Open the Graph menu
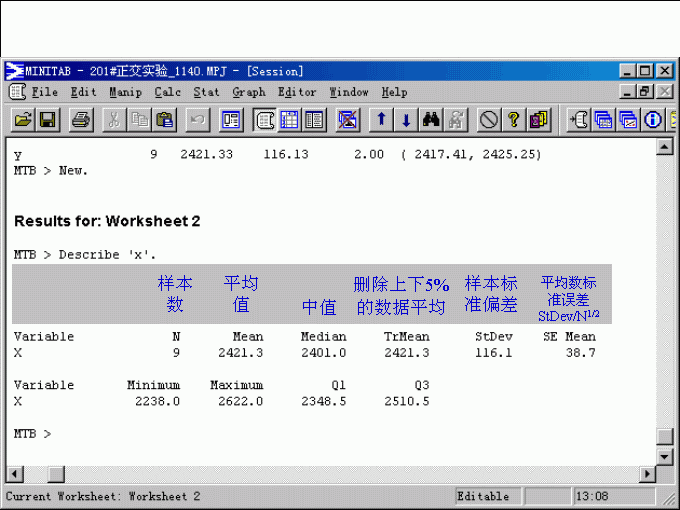Screen dimensions: 680x510 point(248,92)
